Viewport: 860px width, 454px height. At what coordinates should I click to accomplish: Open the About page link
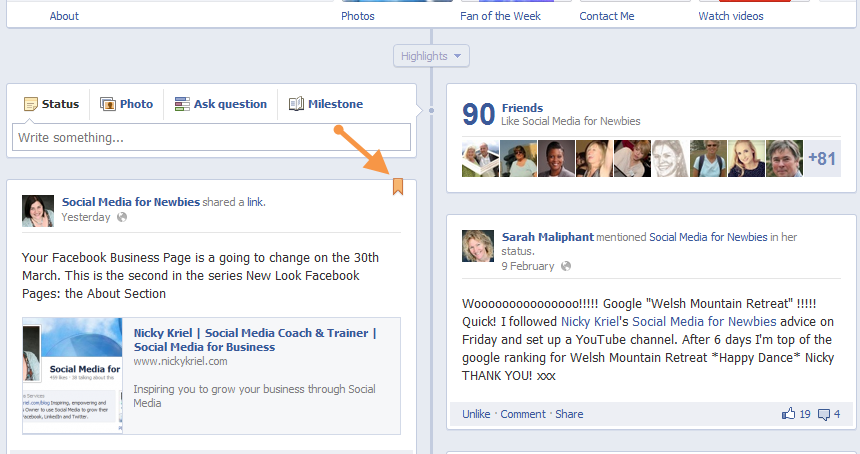coord(64,16)
